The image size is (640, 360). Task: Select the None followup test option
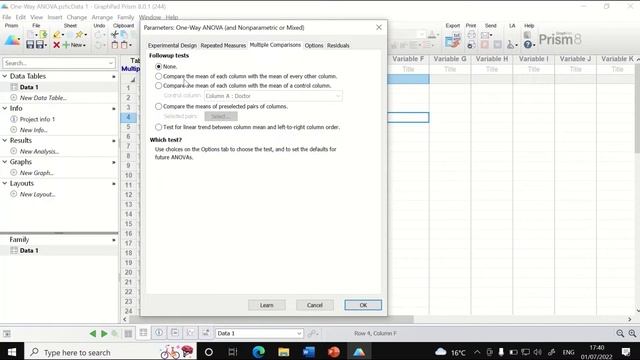point(158,66)
